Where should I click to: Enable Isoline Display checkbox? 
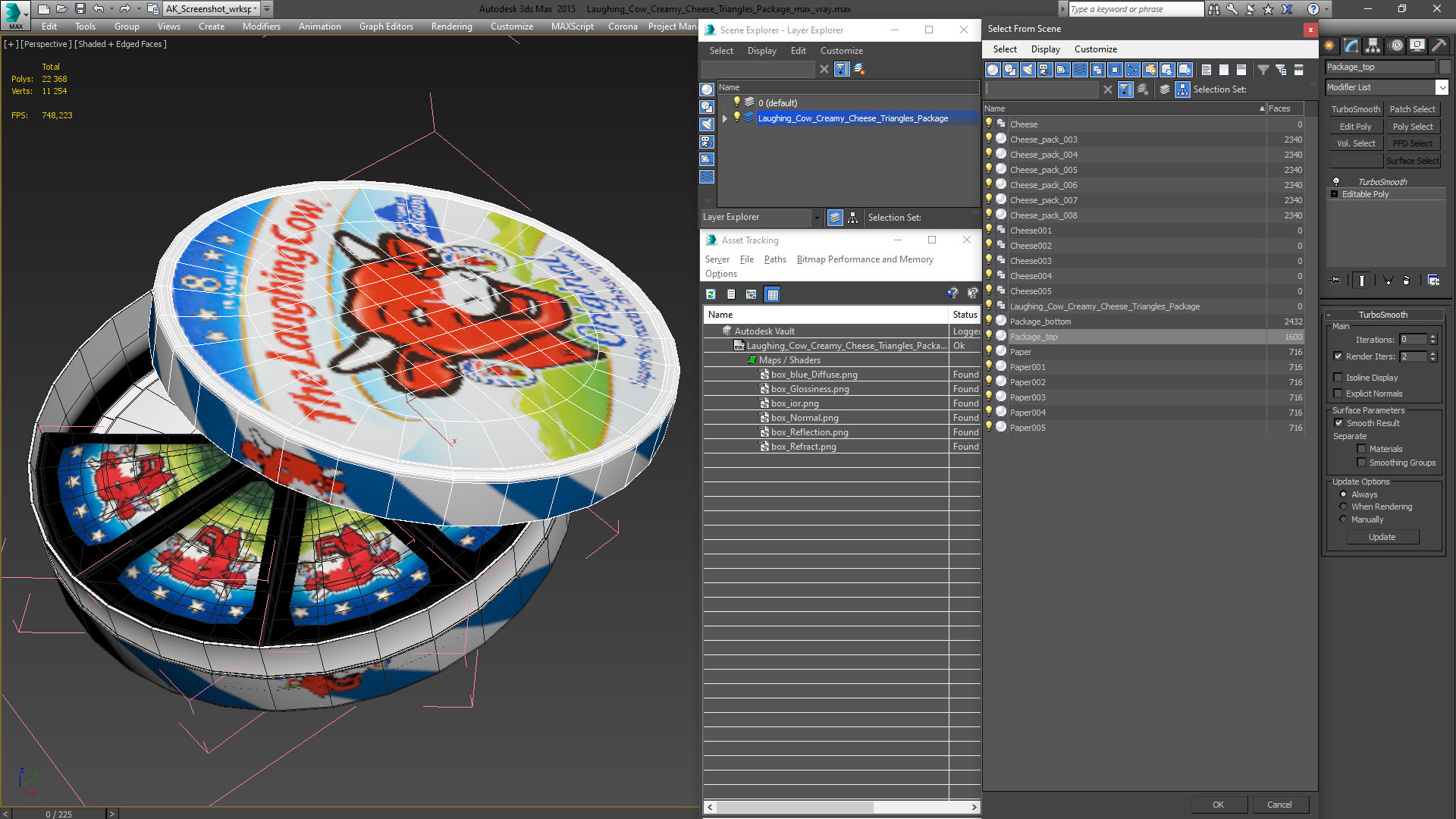coord(1338,378)
